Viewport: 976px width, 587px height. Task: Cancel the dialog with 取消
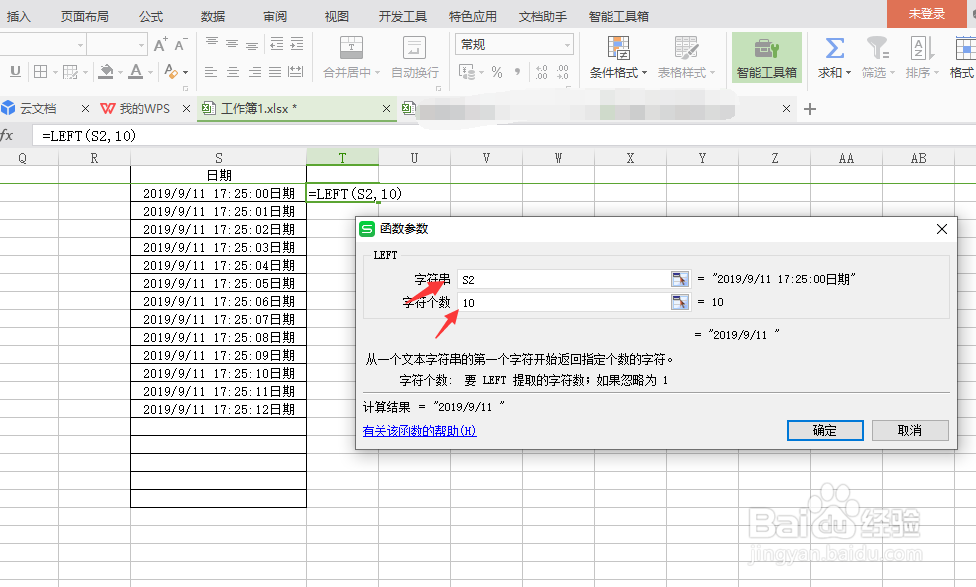point(910,430)
